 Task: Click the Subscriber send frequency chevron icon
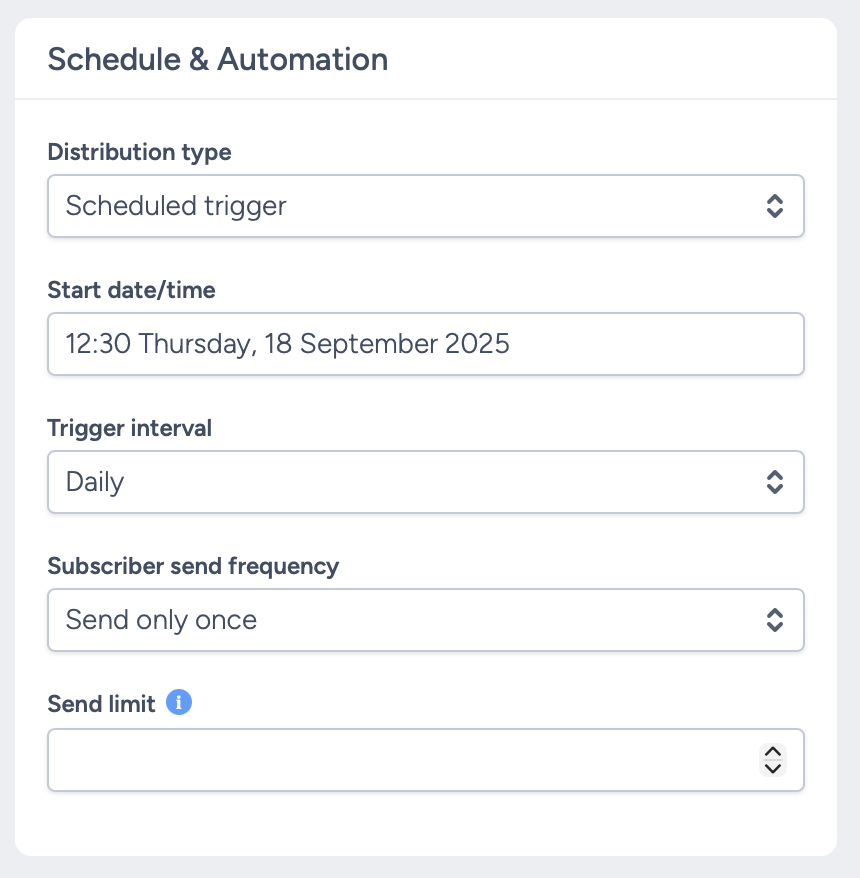[776, 620]
